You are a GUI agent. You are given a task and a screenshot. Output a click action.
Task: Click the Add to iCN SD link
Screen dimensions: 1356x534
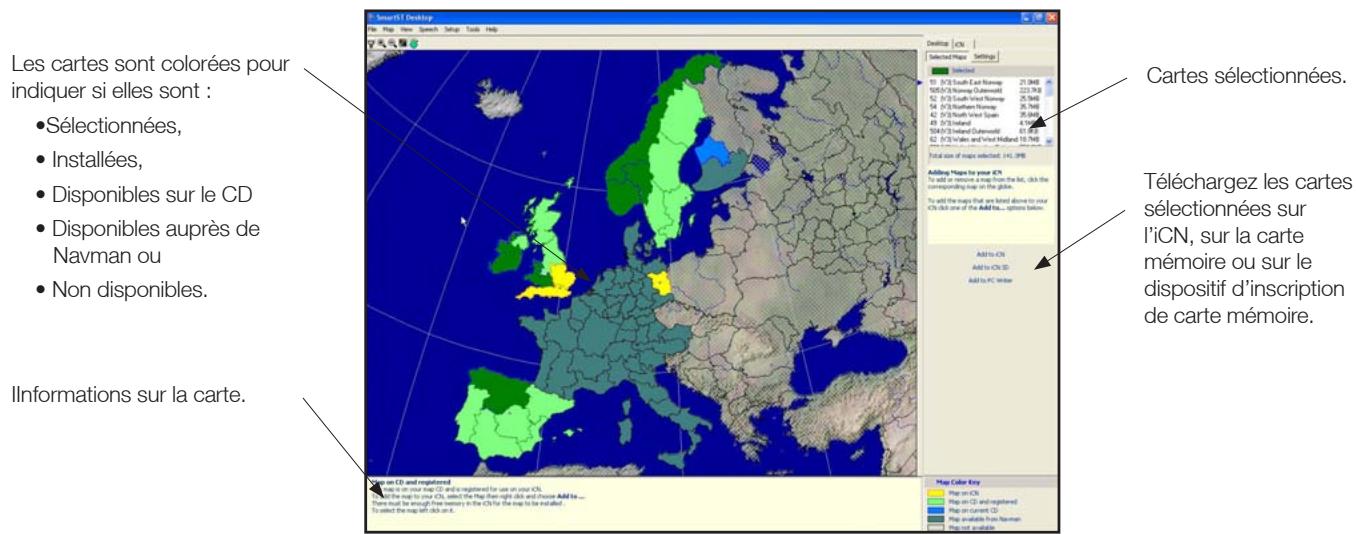pos(985,267)
